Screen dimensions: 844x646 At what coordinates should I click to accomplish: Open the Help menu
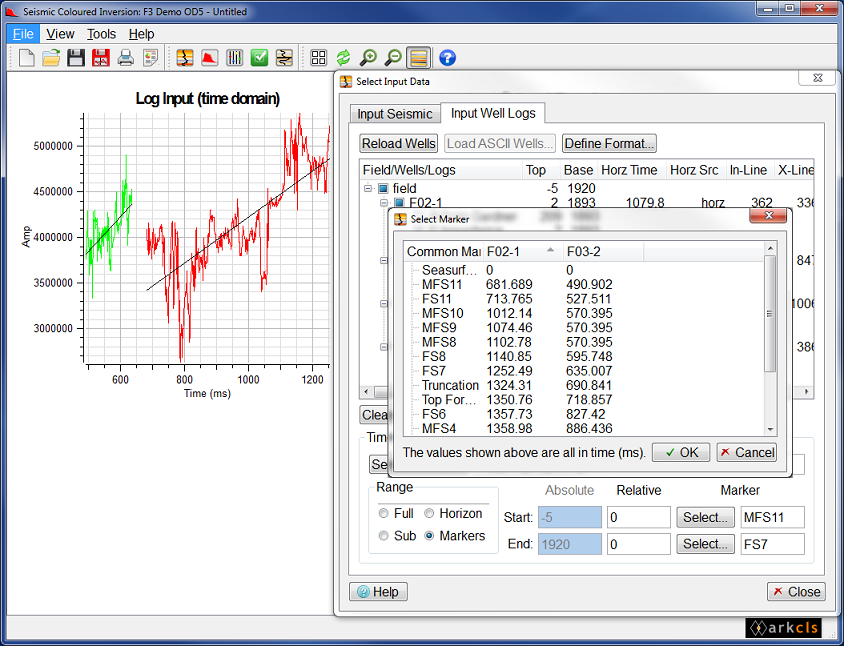pyautogui.click(x=142, y=34)
